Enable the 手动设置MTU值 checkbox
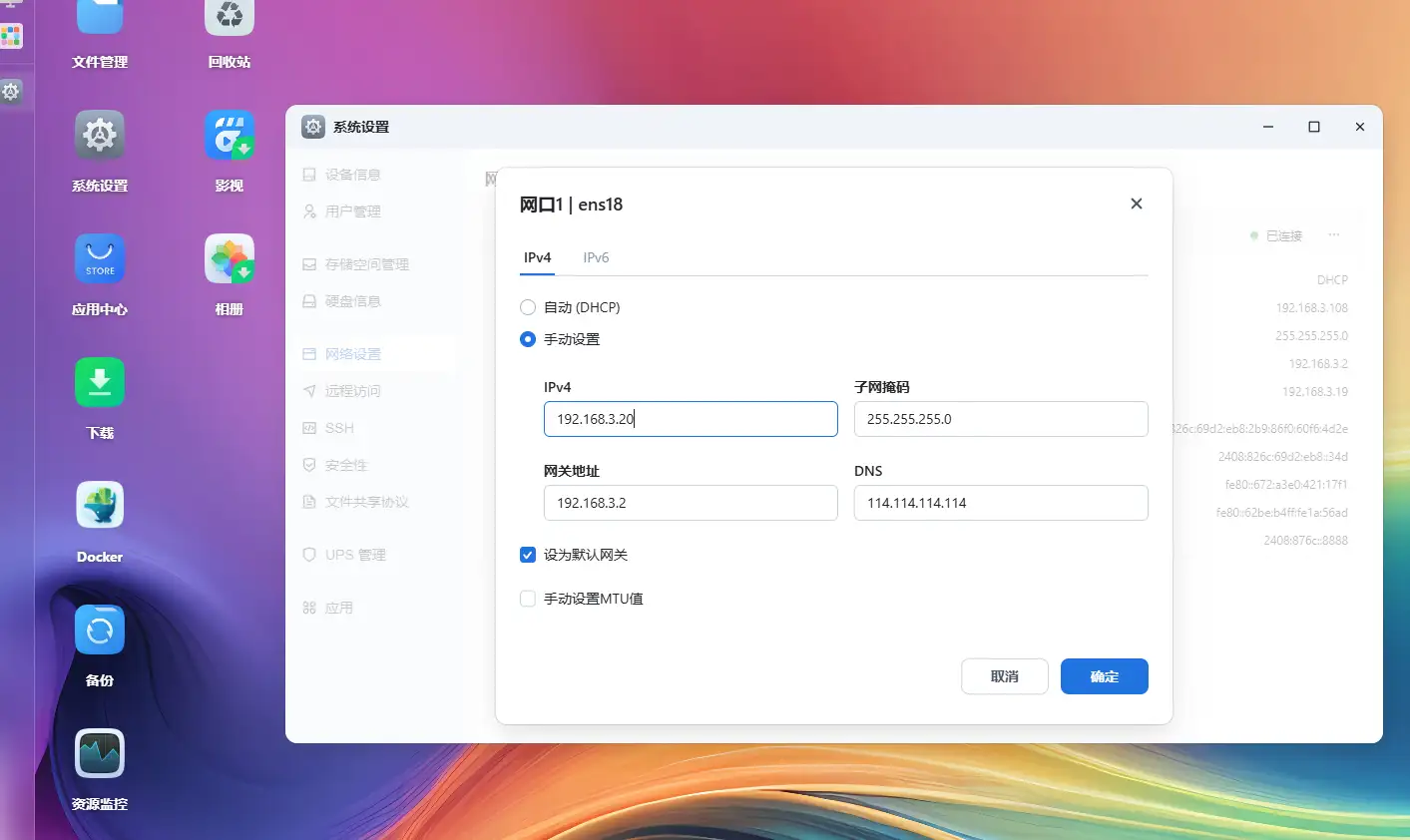The image size is (1410, 840). point(528,599)
